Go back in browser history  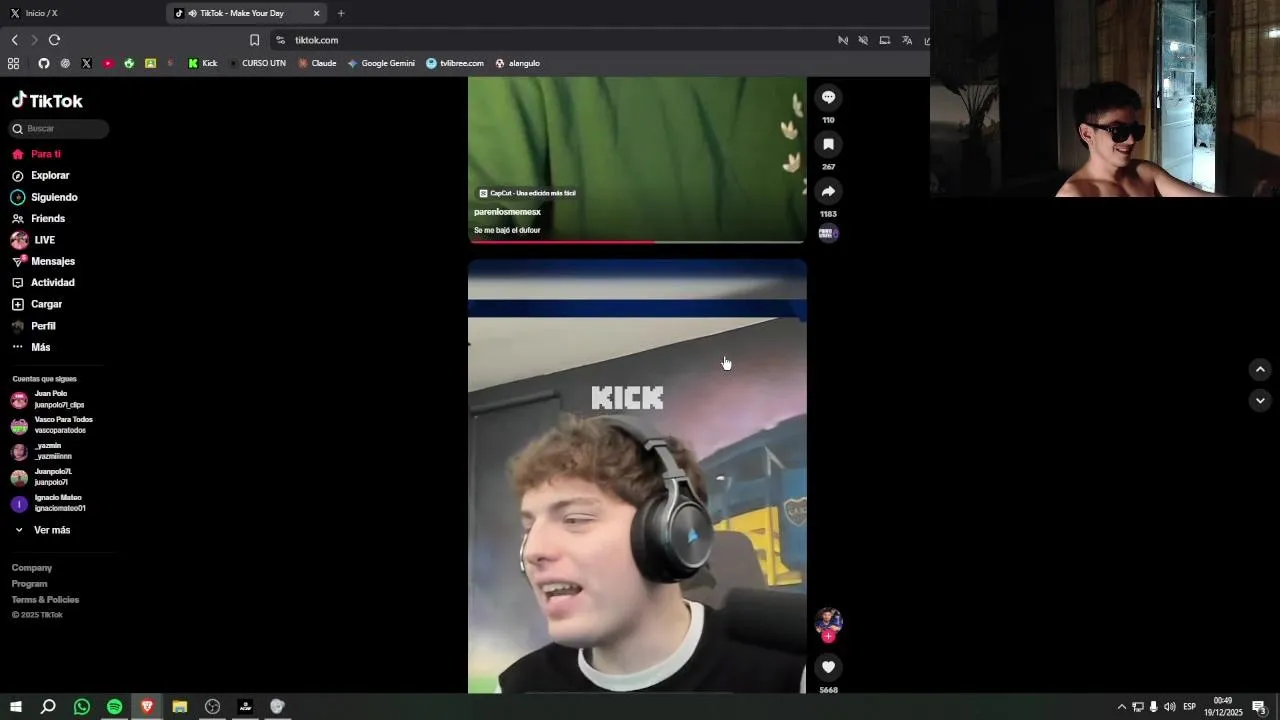click(x=14, y=40)
